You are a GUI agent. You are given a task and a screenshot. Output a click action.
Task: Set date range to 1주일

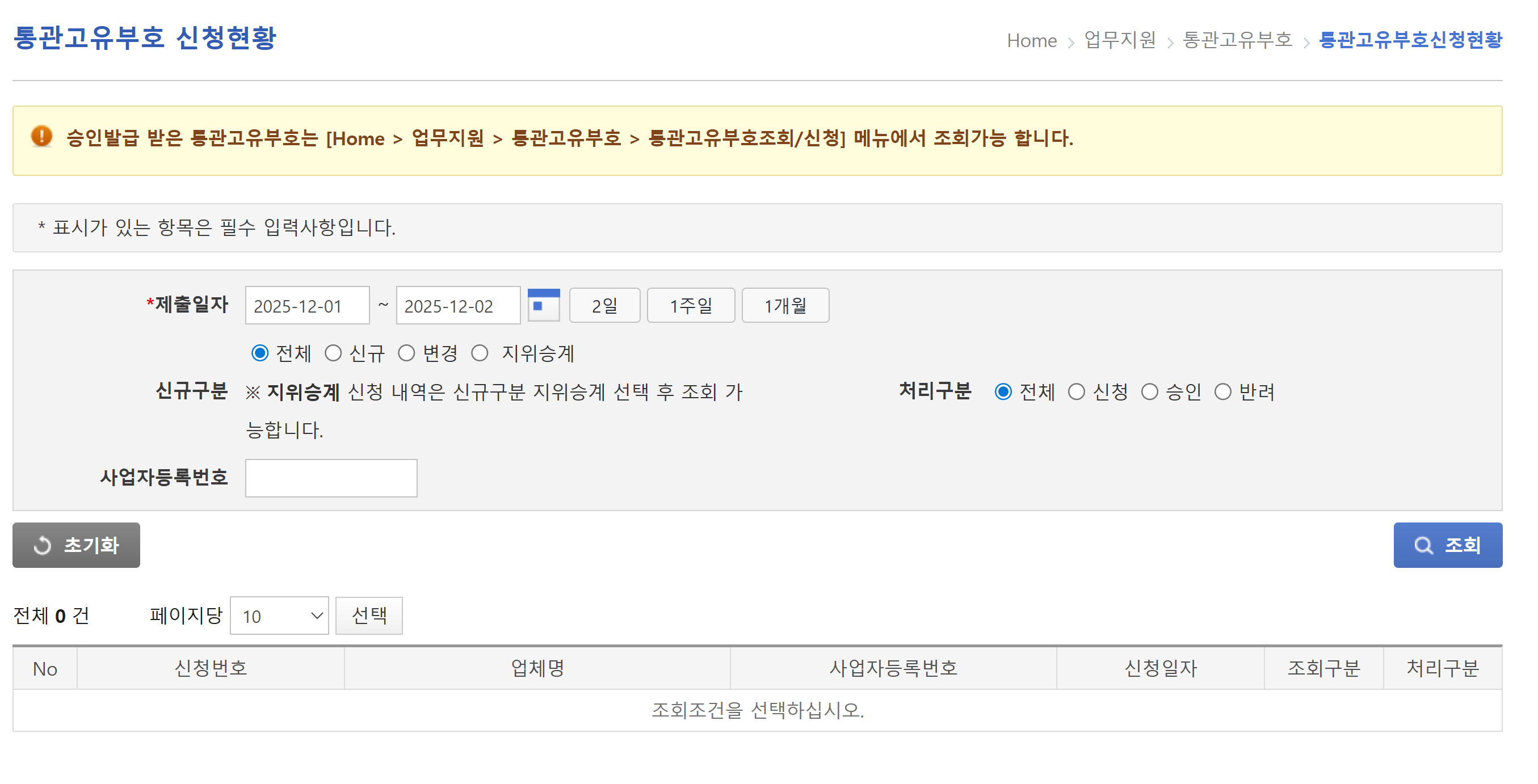point(690,305)
